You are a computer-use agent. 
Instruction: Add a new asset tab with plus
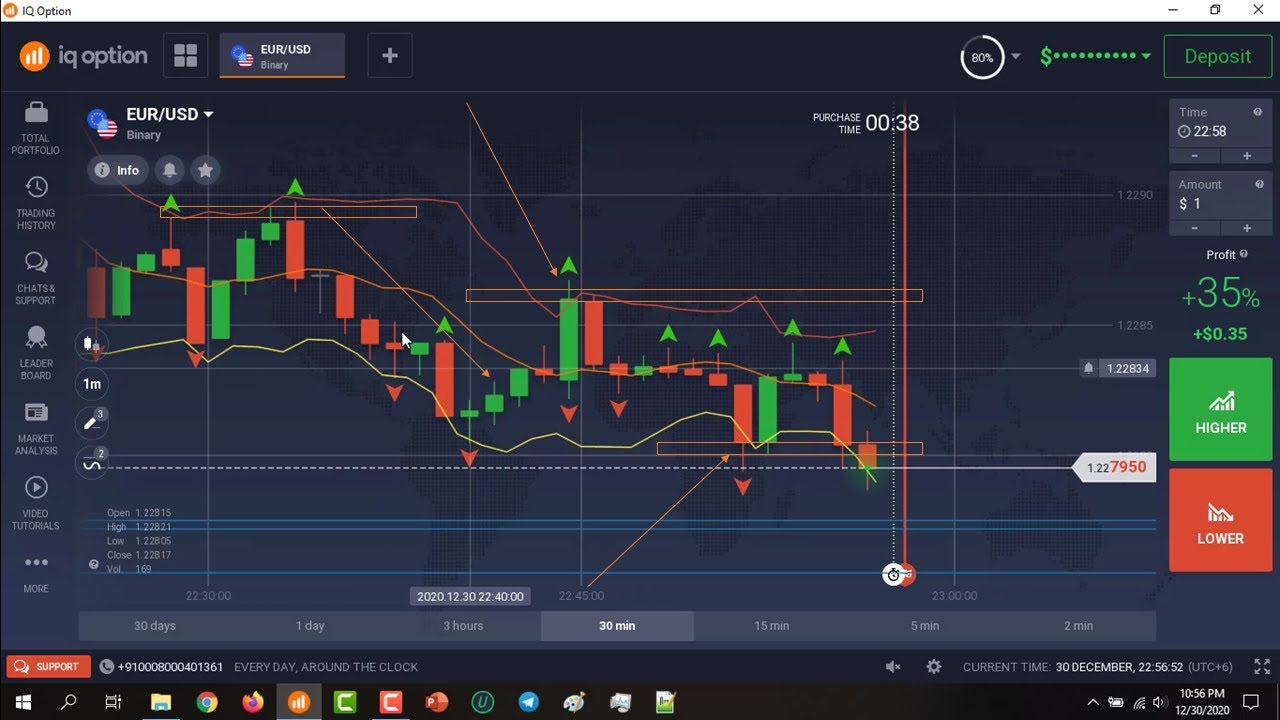tap(390, 56)
